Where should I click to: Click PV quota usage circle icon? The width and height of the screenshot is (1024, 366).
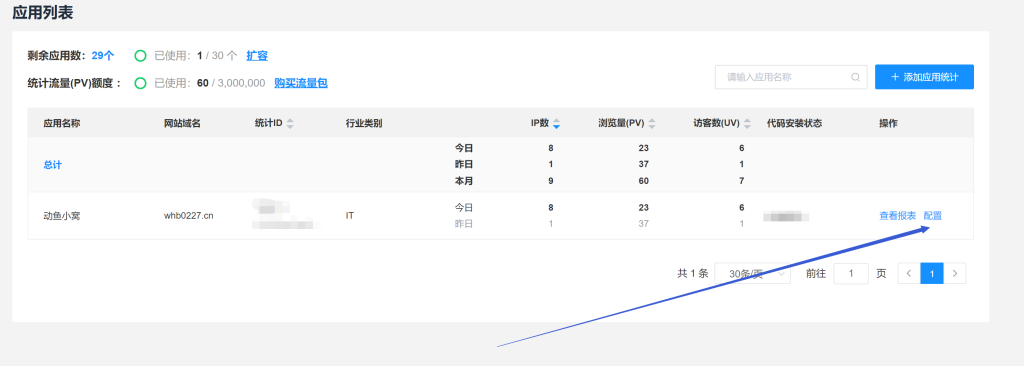click(140, 83)
